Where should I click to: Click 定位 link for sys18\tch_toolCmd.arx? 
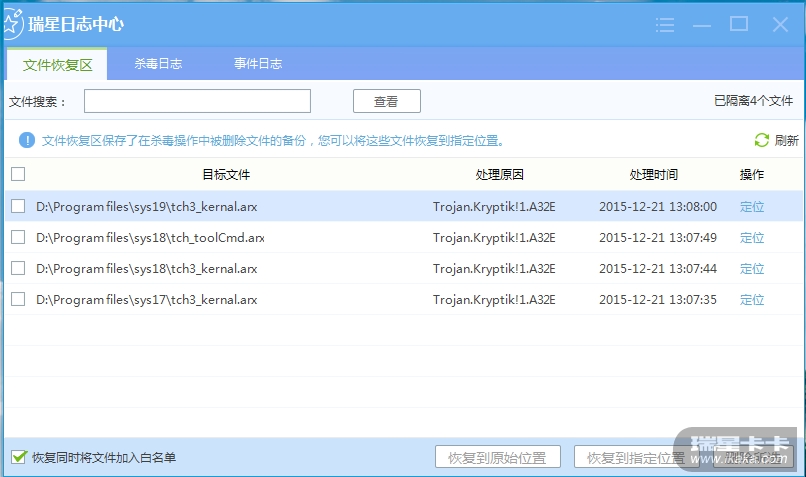[x=752, y=237]
